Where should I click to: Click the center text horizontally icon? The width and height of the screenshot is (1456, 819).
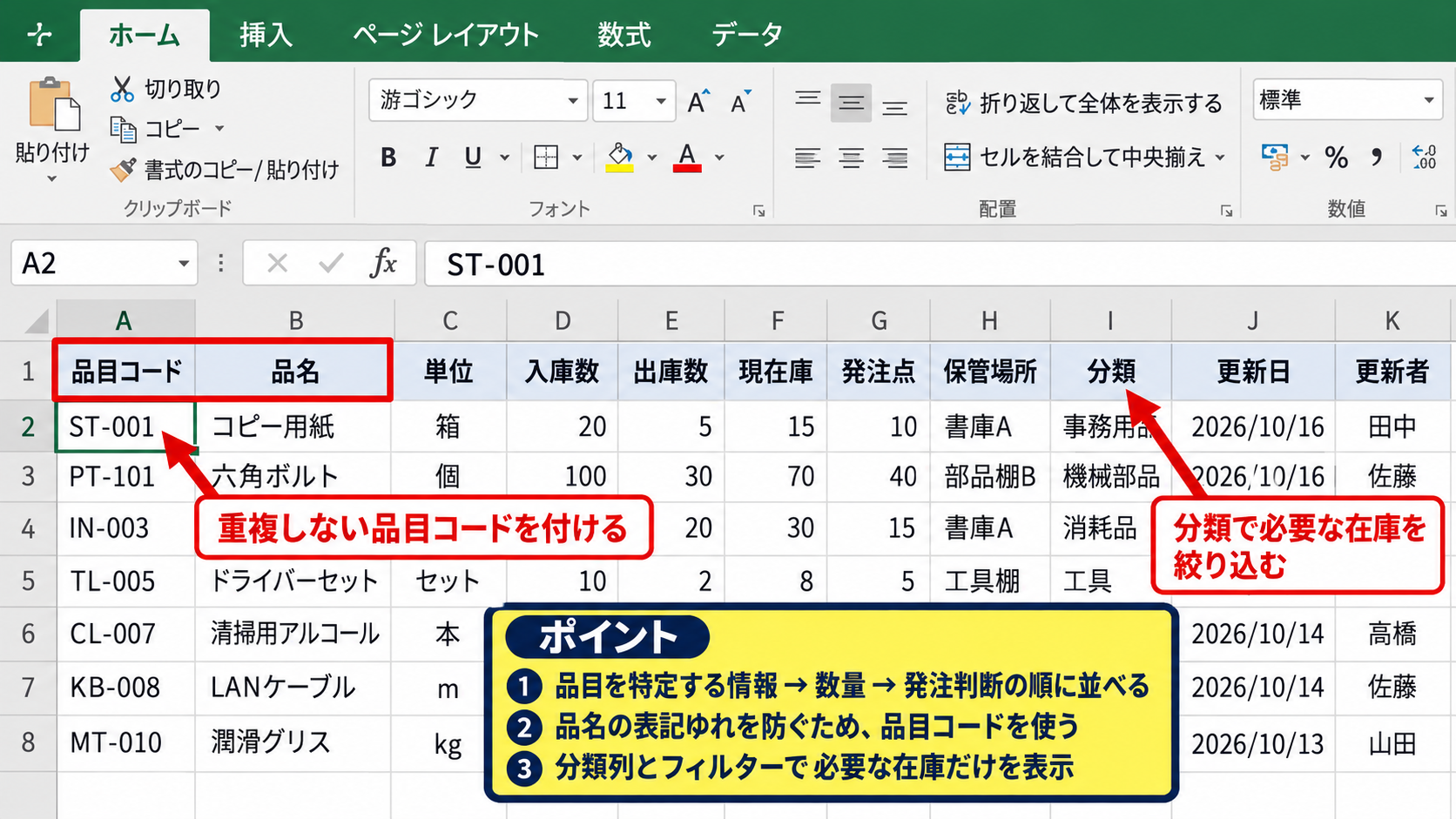click(x=851, y=158)
